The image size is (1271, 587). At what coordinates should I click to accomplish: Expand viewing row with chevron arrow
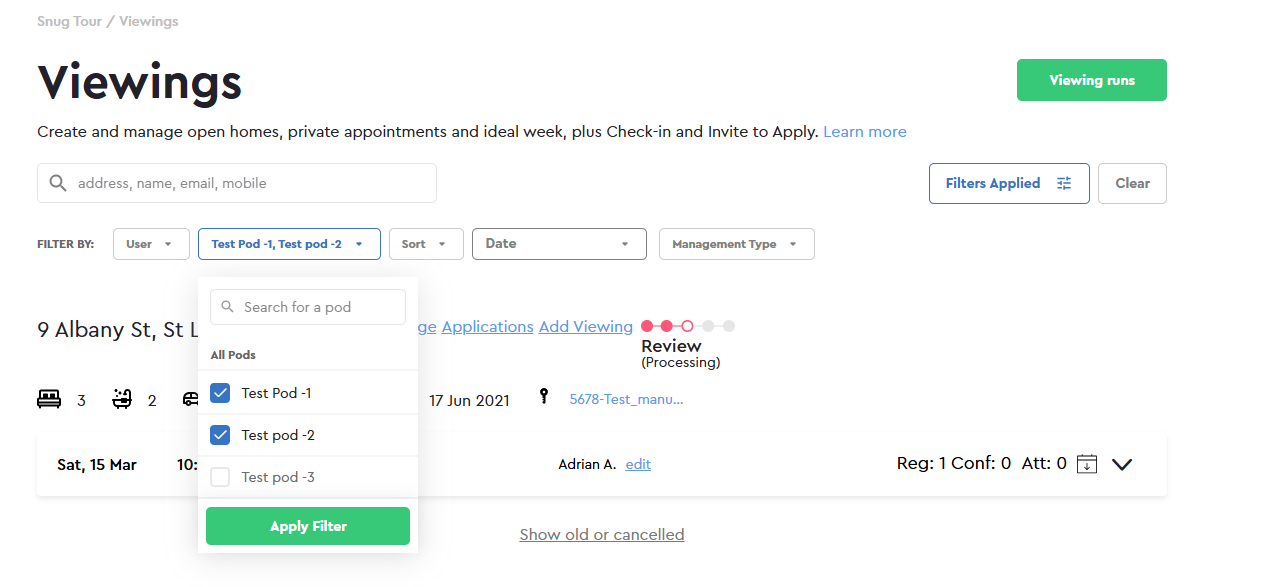click(1122, 464)
